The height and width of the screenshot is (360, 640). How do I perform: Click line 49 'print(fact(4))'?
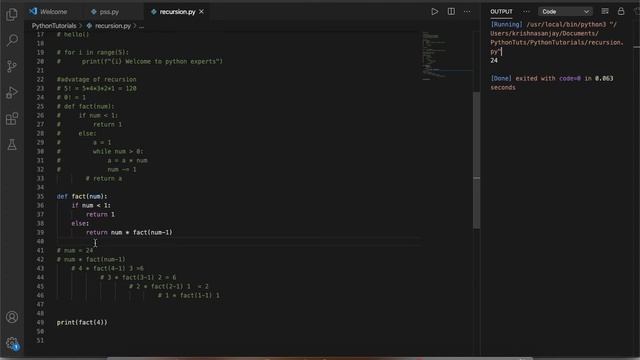[x=82, y=322]
